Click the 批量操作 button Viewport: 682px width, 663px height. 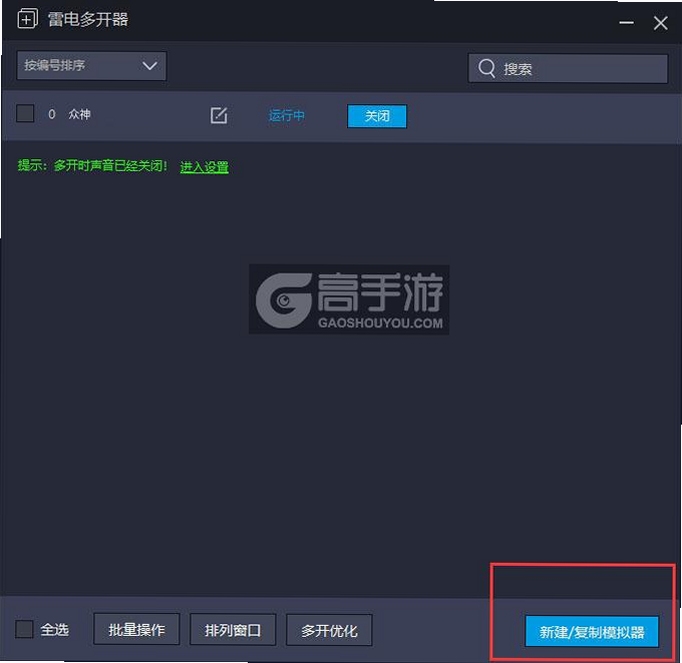tap(137, 630)
